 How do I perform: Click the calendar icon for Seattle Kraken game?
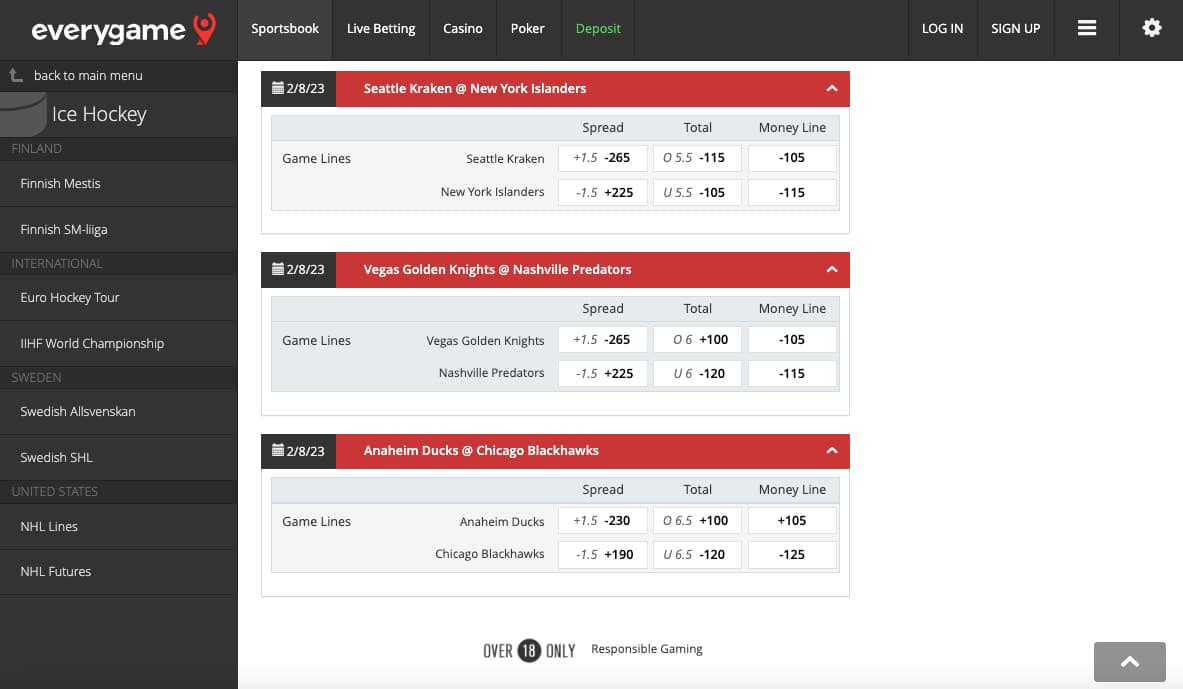[x=278, y=88]
